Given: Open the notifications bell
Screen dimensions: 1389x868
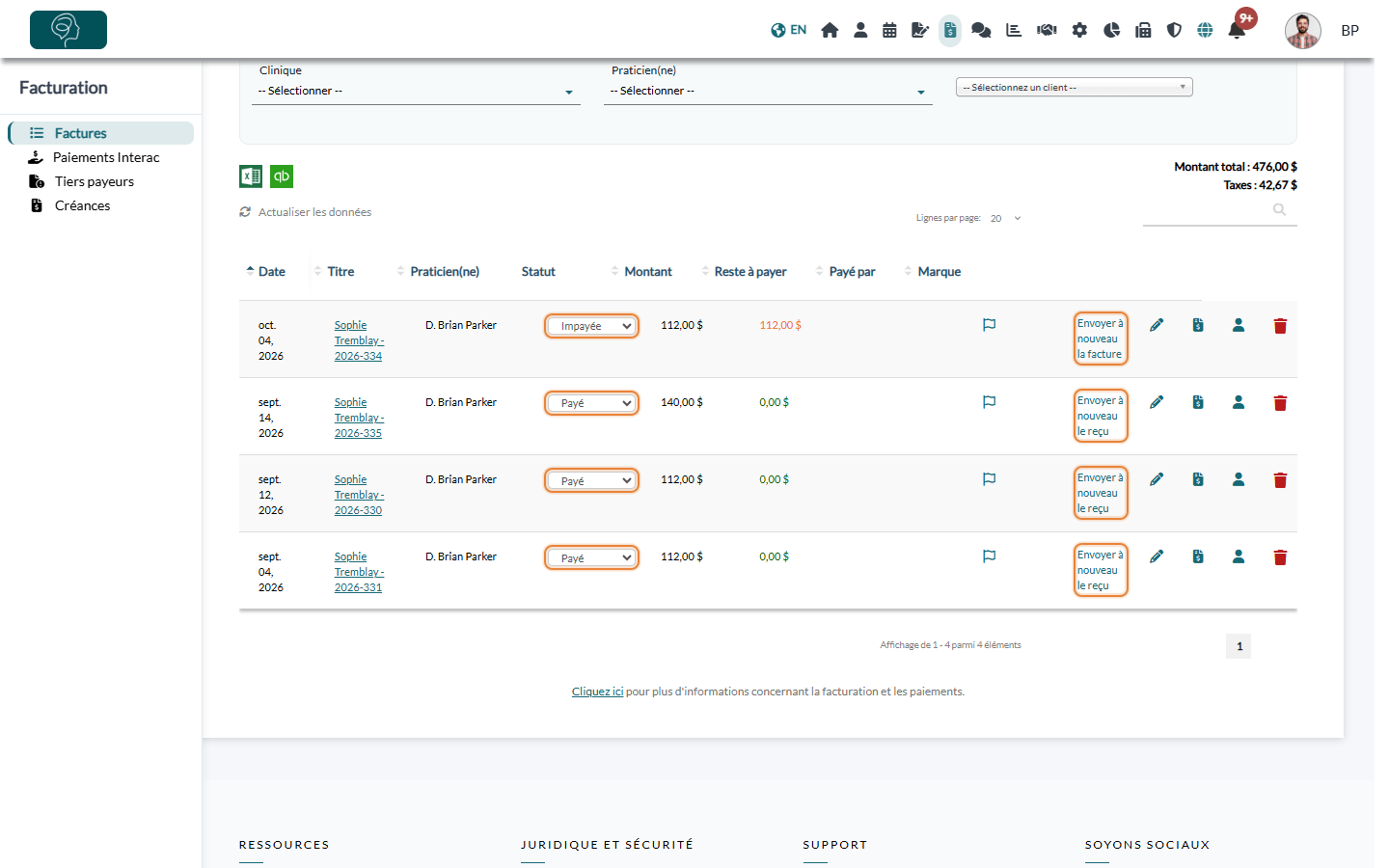Looking at the screenshot, I should coord(1237,30).
